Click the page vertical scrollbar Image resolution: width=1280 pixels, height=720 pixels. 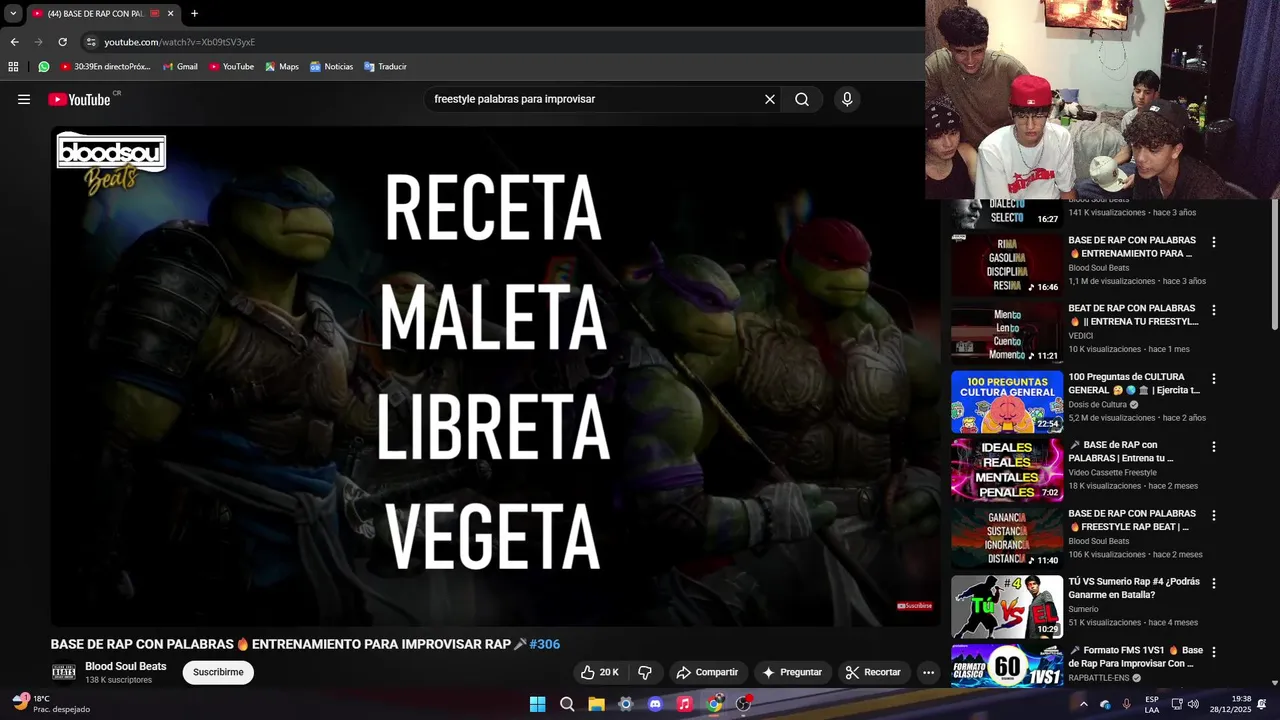[x=1274, y=264]
